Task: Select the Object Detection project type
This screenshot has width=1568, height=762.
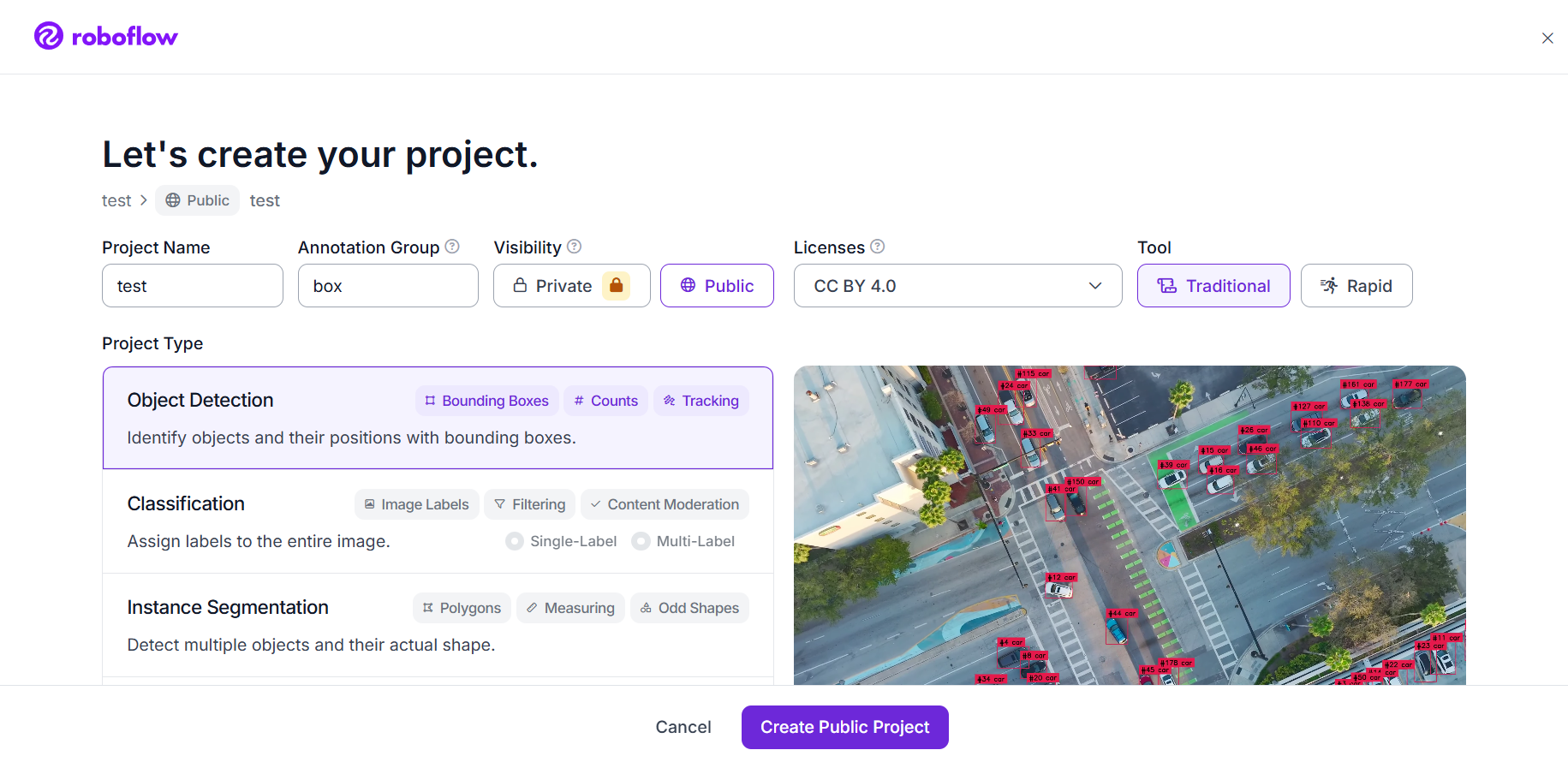Action: click(438, 418)
